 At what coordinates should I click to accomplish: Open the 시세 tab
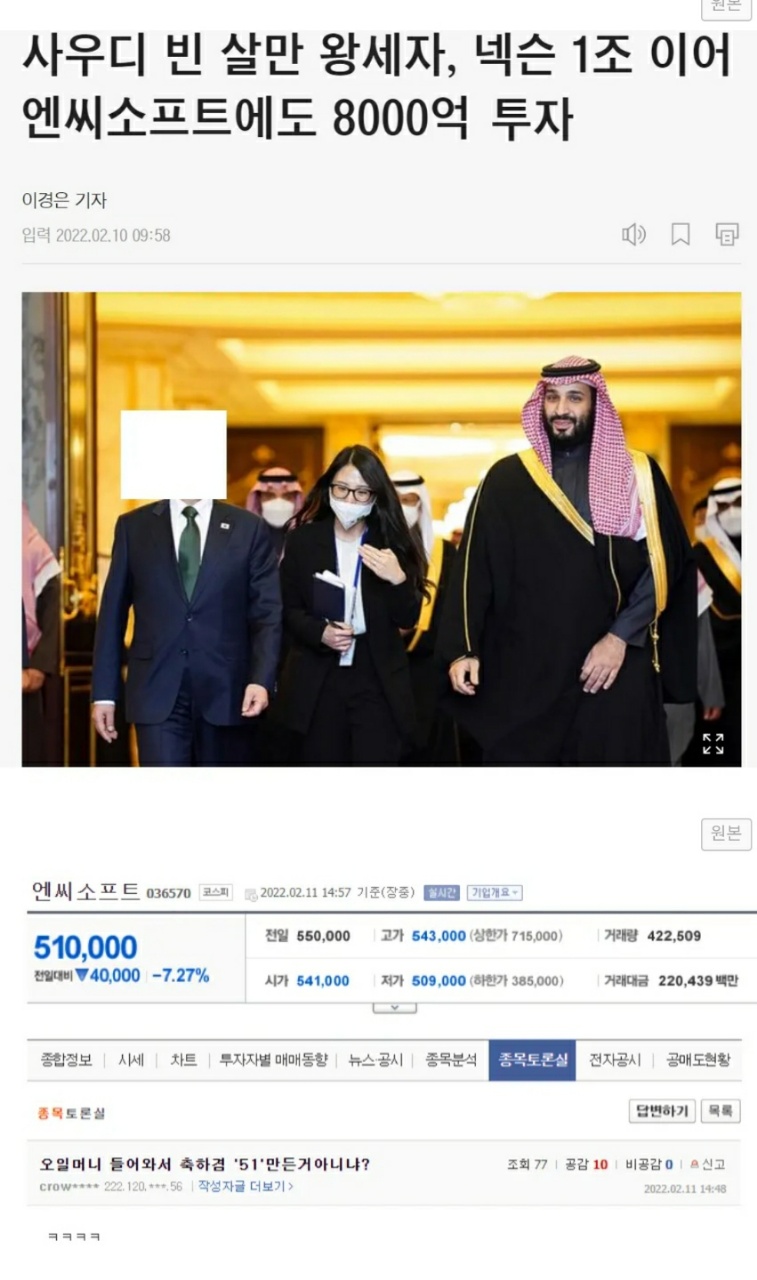(x=131, y=1060)
